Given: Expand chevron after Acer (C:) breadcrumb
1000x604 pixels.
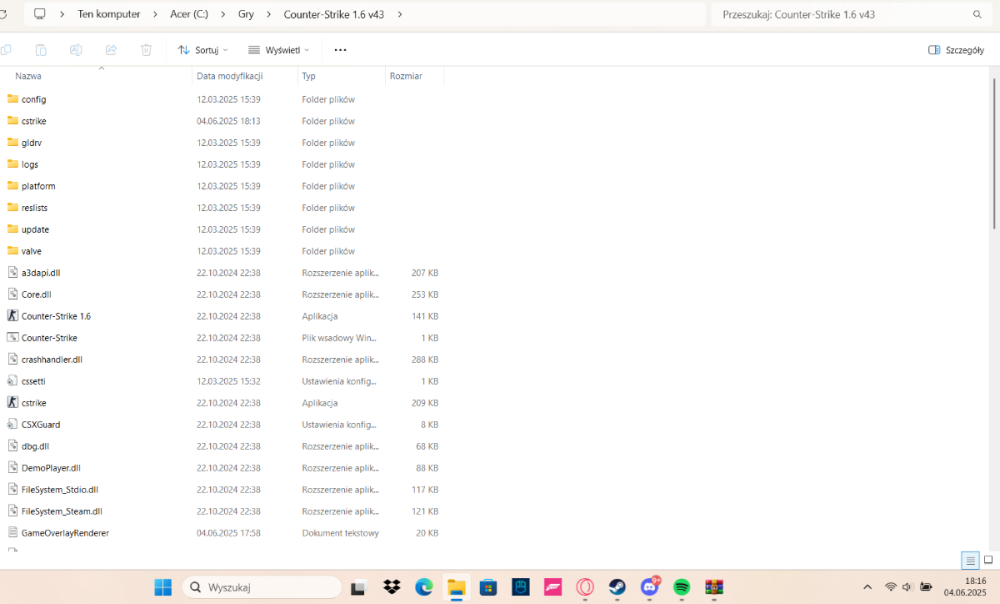Looking at the screenshot, I should [223, 14].
